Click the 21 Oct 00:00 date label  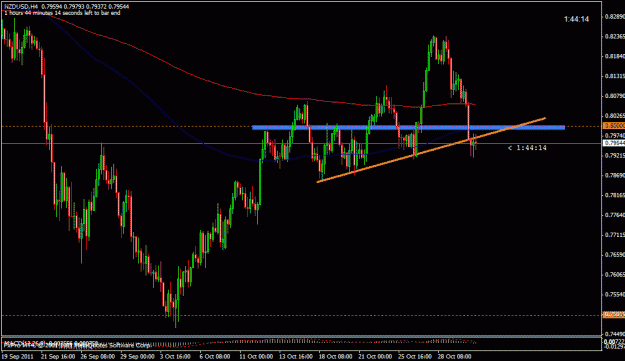coord(375,356)
